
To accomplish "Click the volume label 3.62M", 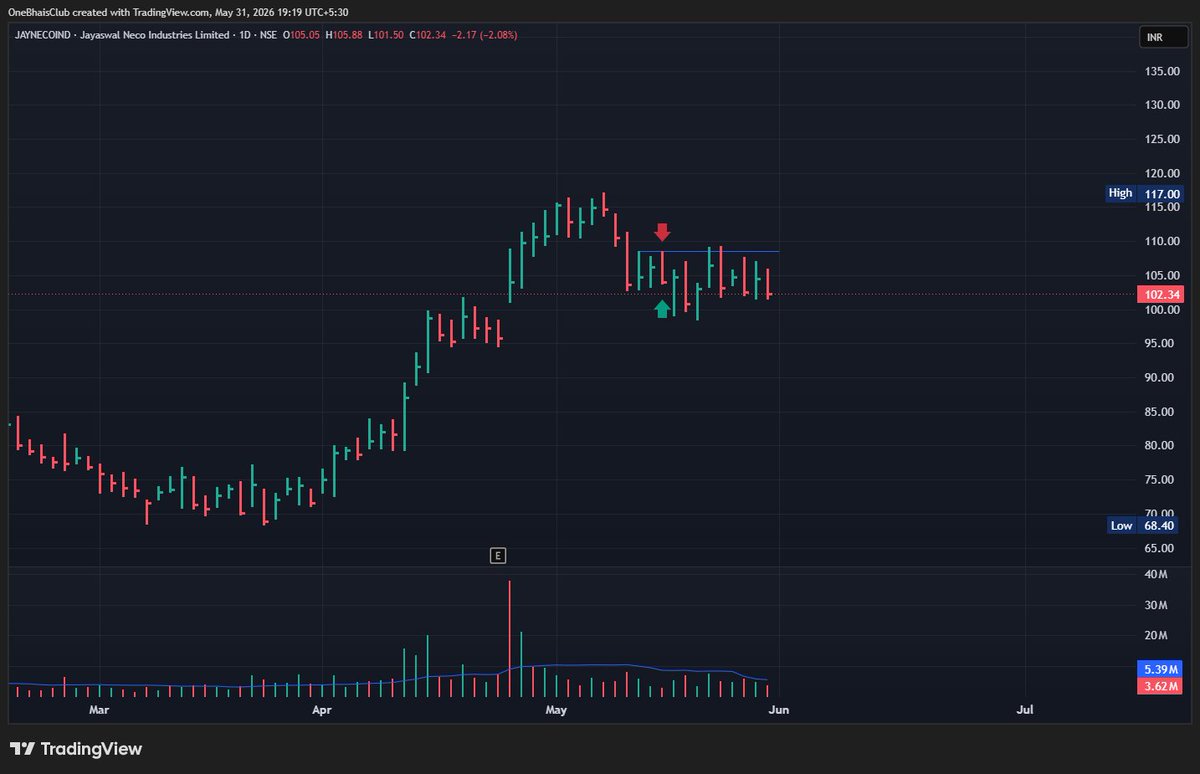I will tap(1161, 685).
